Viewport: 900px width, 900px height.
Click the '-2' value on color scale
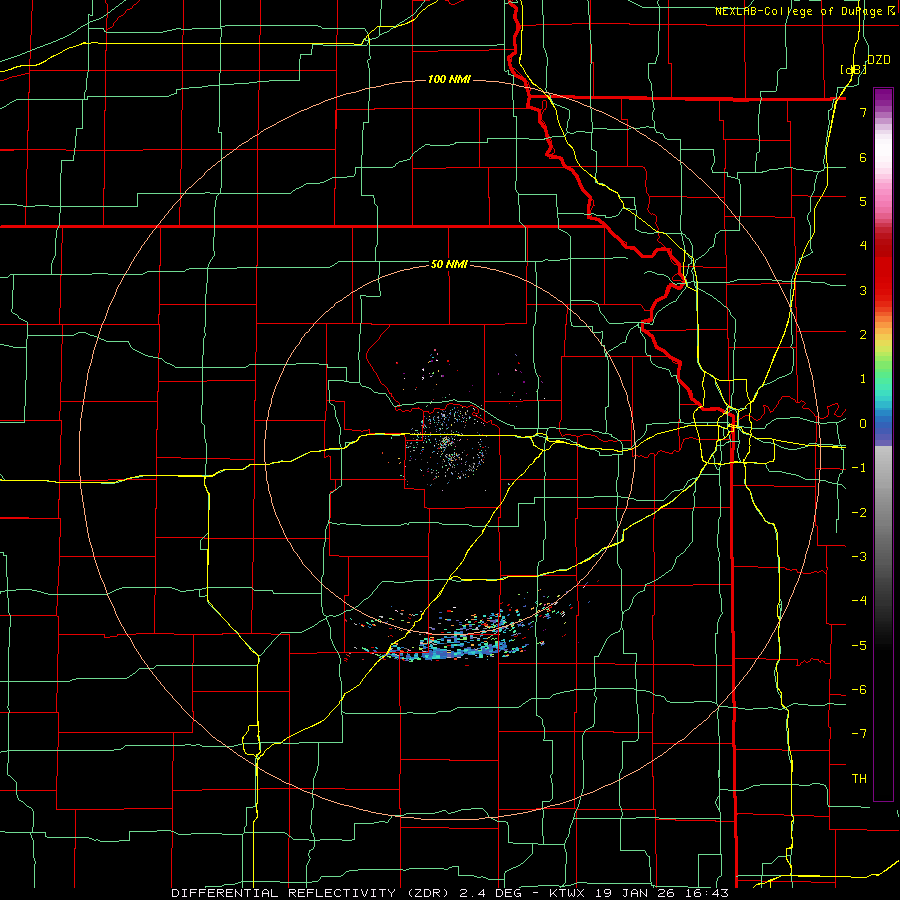click(x=859, y=513)
